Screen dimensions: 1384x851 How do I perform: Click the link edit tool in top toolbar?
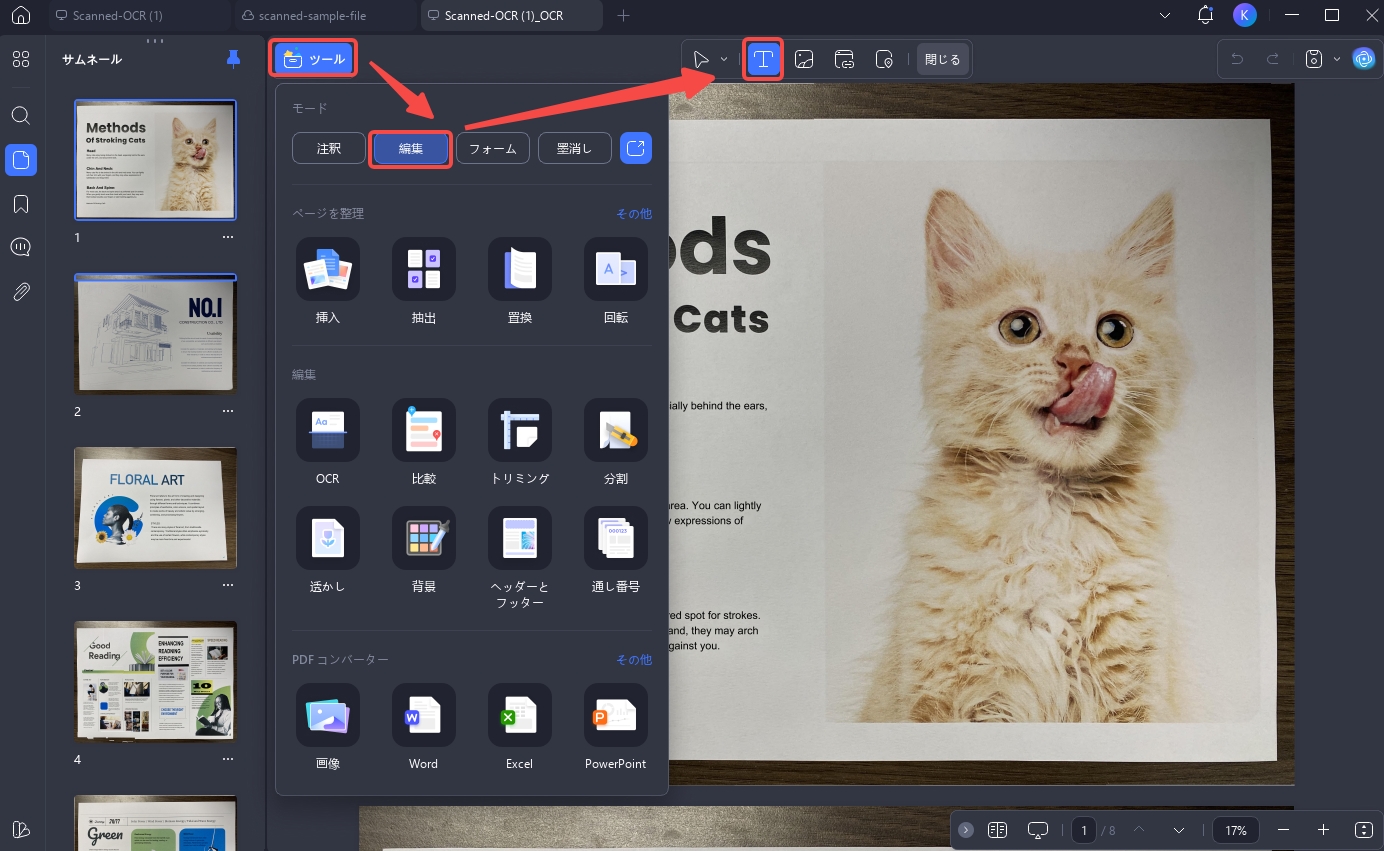[x=844, y=60]
